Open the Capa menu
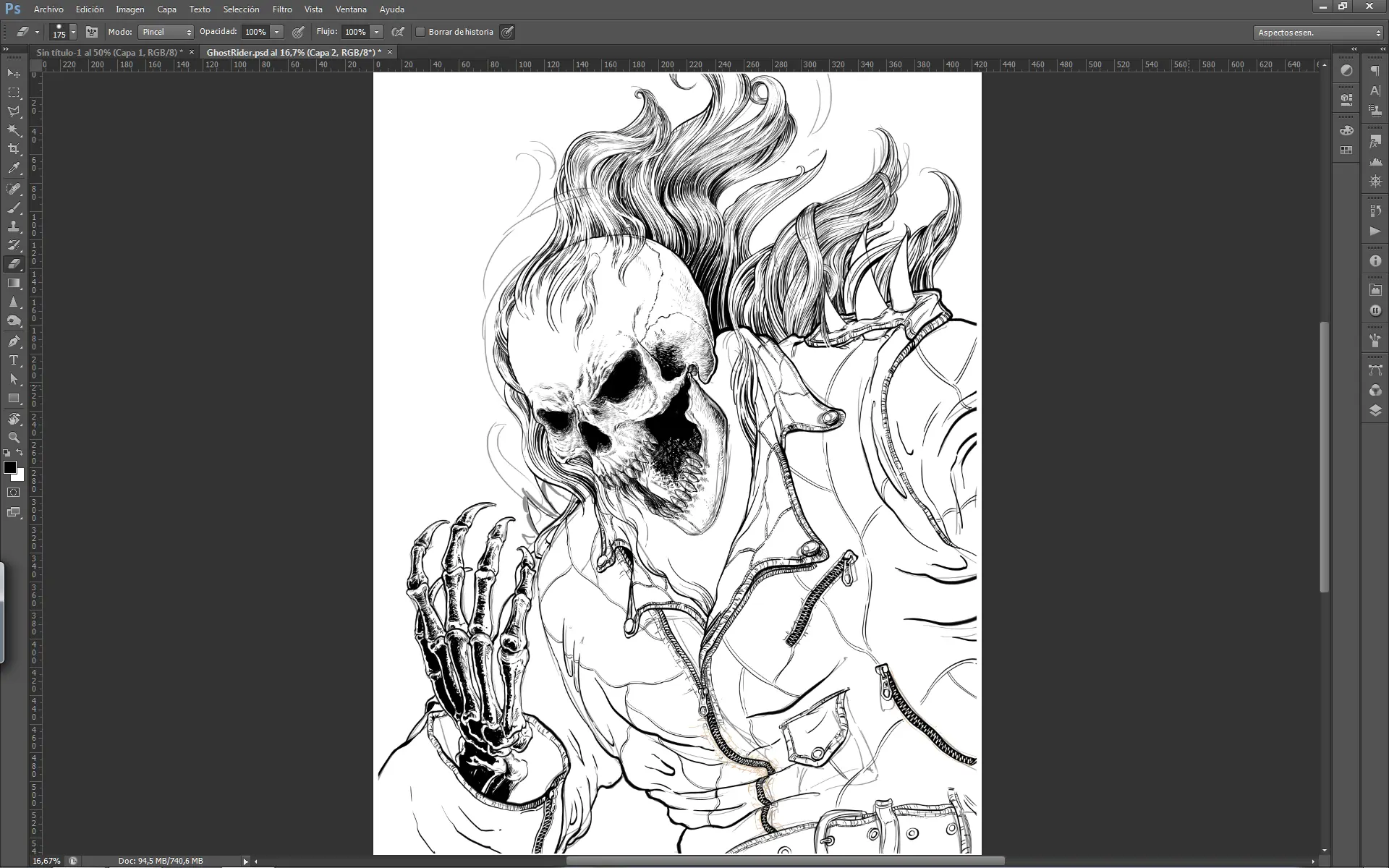 coord(166,9)
